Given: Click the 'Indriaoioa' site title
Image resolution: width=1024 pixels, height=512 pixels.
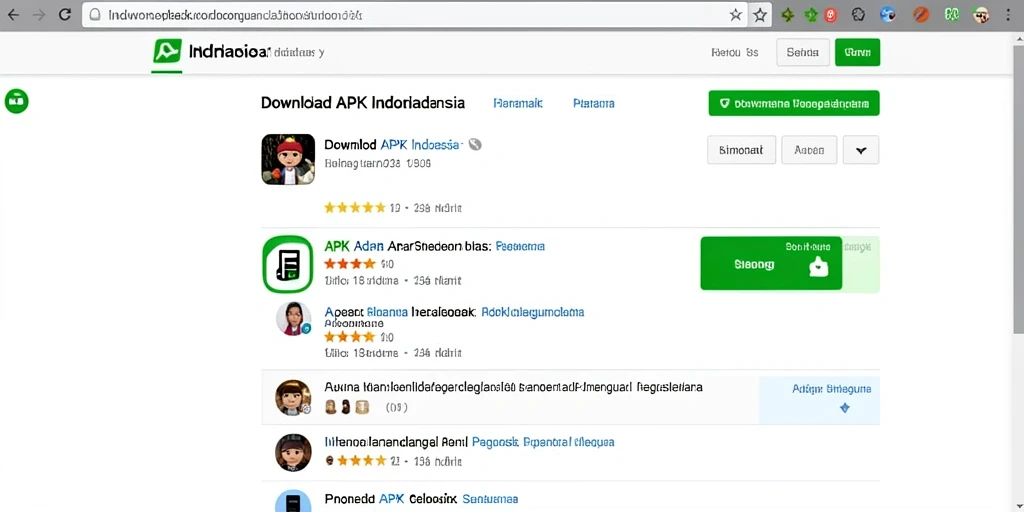Looking at the screenshot, I should pyautogui.click(x=229, y=52).
